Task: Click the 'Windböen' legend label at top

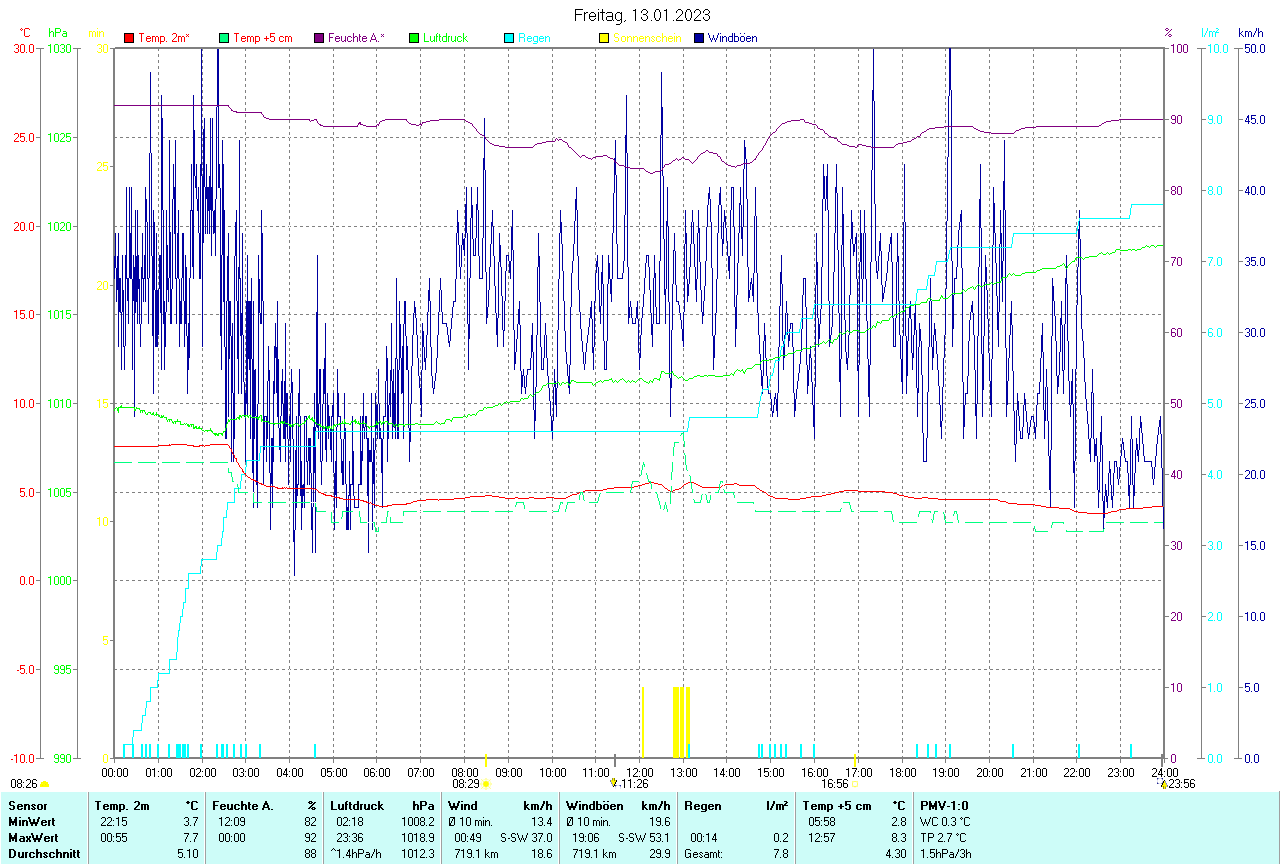Action: point(732,38)
